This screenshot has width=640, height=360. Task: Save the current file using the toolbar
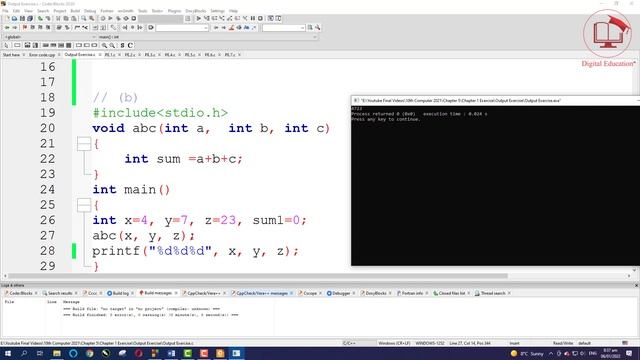coord(22,18)
